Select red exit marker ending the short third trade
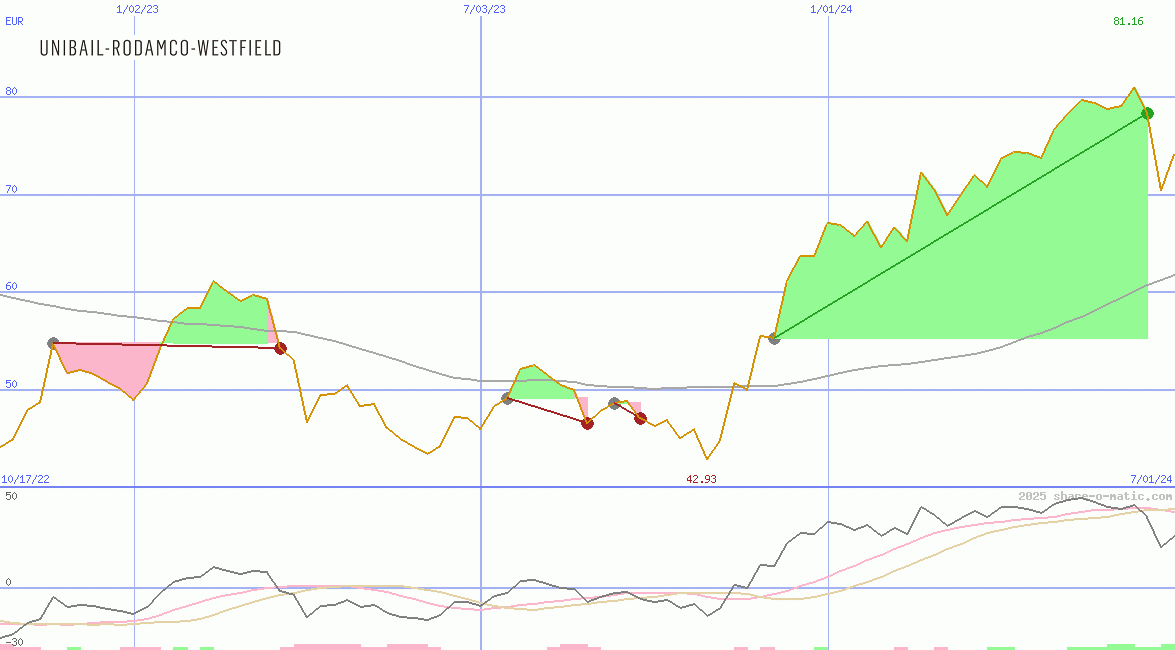The height and width of the screenshot is (650, 1175). point(640,418)
